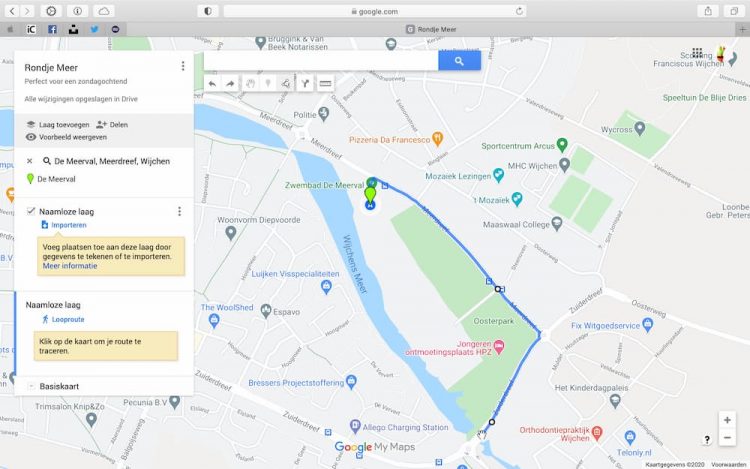The image size is (750, 469).
Task: Click the add directions tool
Action: click(305, 84)
